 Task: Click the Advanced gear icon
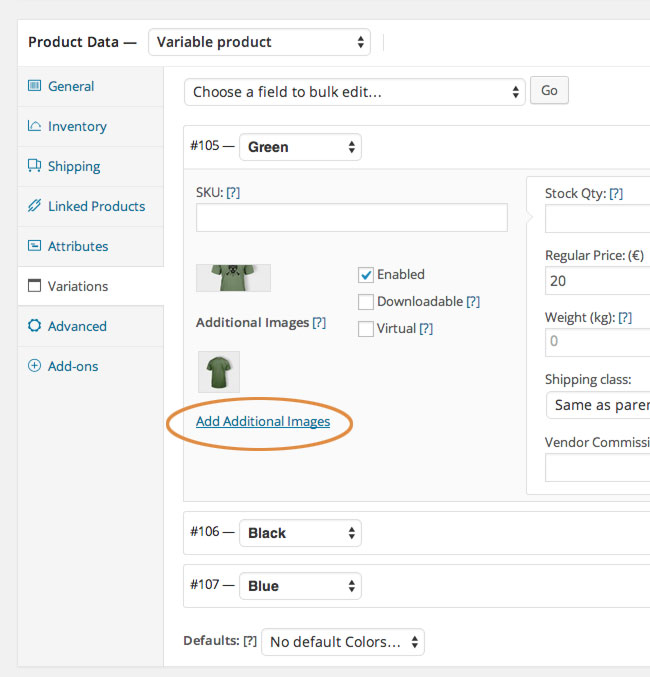(x=35, y=326)
